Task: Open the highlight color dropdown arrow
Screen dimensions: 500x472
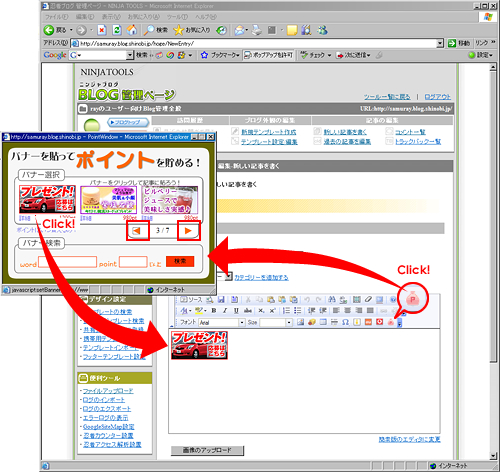Action: (205, 311)
